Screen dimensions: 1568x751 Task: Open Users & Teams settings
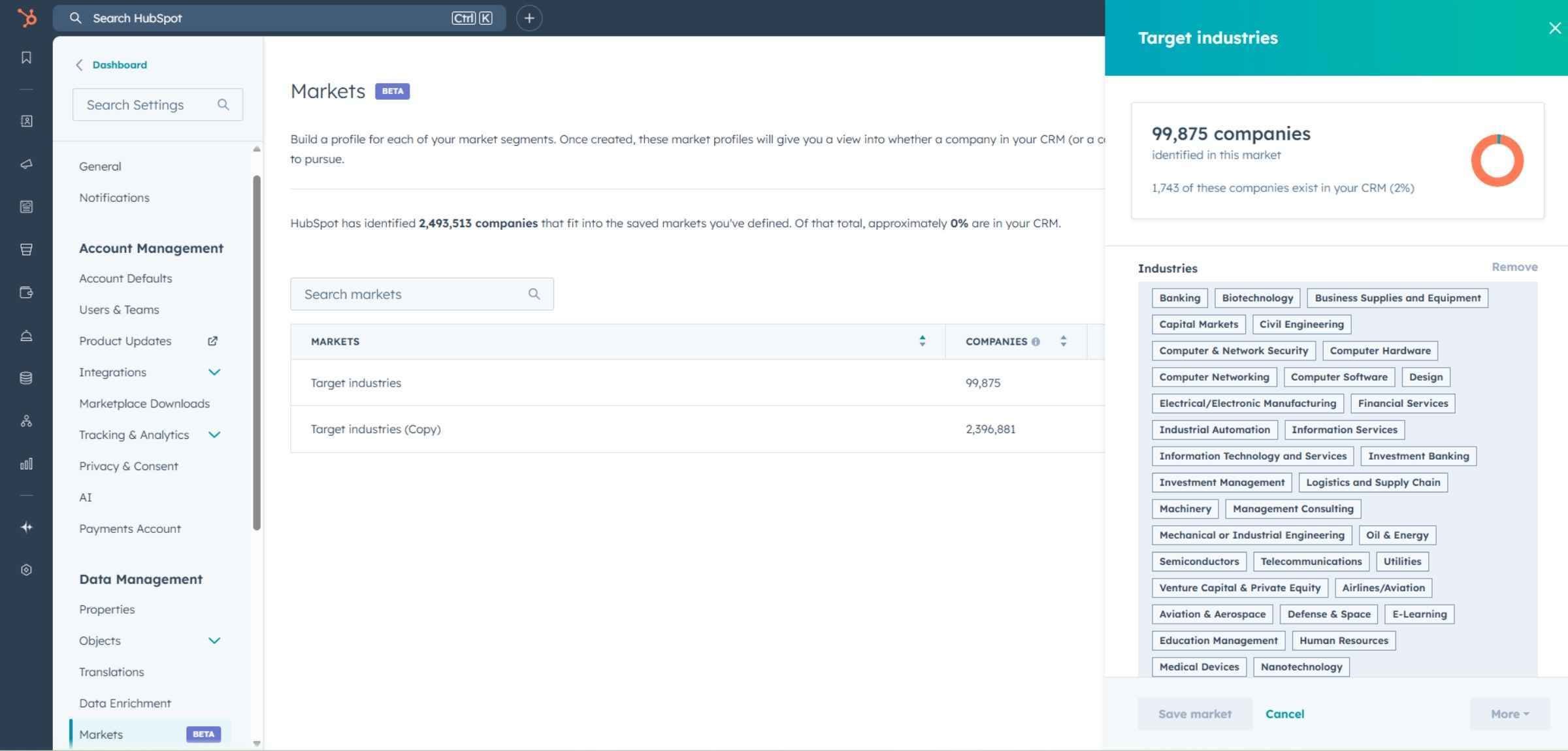coord(119,310)
